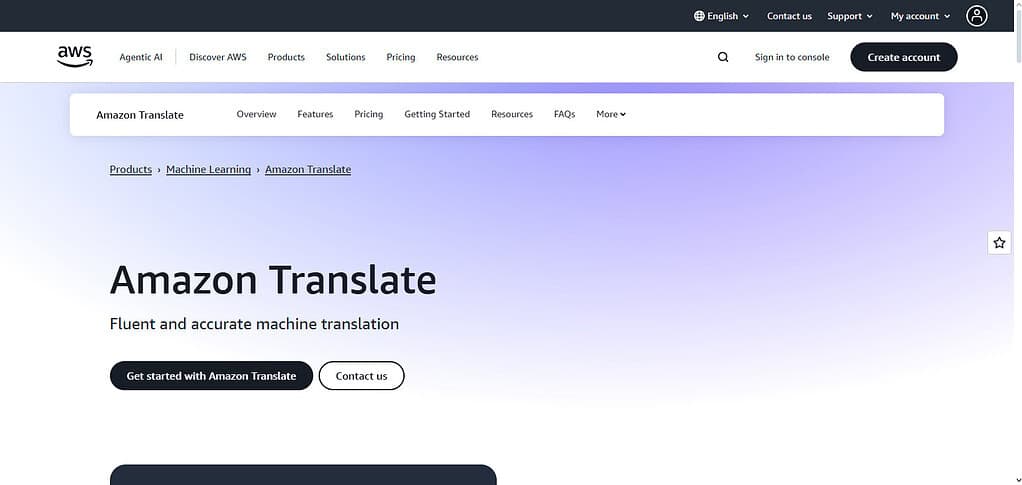Click the star bookmark icon
The height and width of the screenshot is (485, 1022).
(x=999, y=242)
